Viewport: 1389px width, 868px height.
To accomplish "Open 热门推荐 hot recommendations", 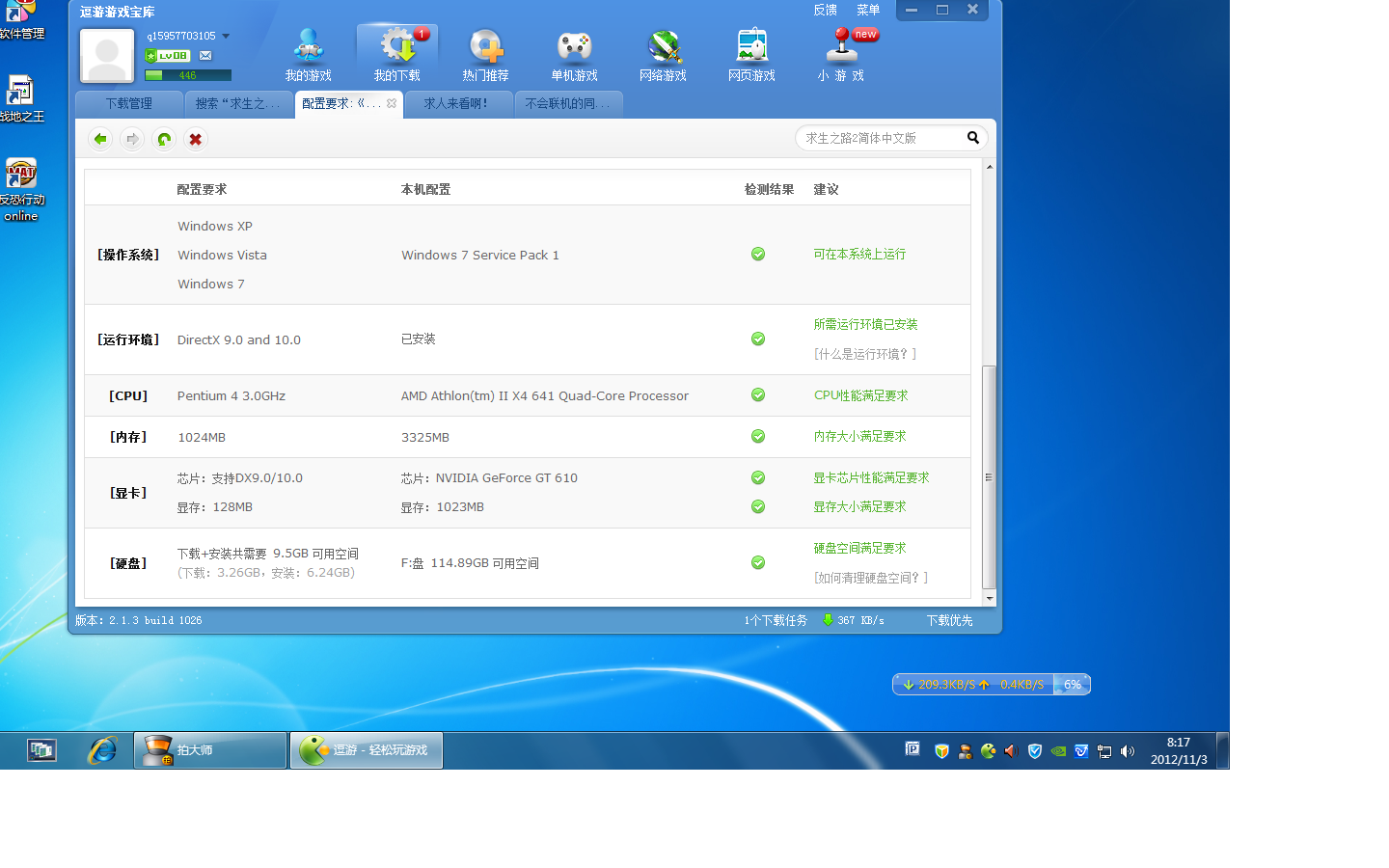I will (x=485, y=55).
